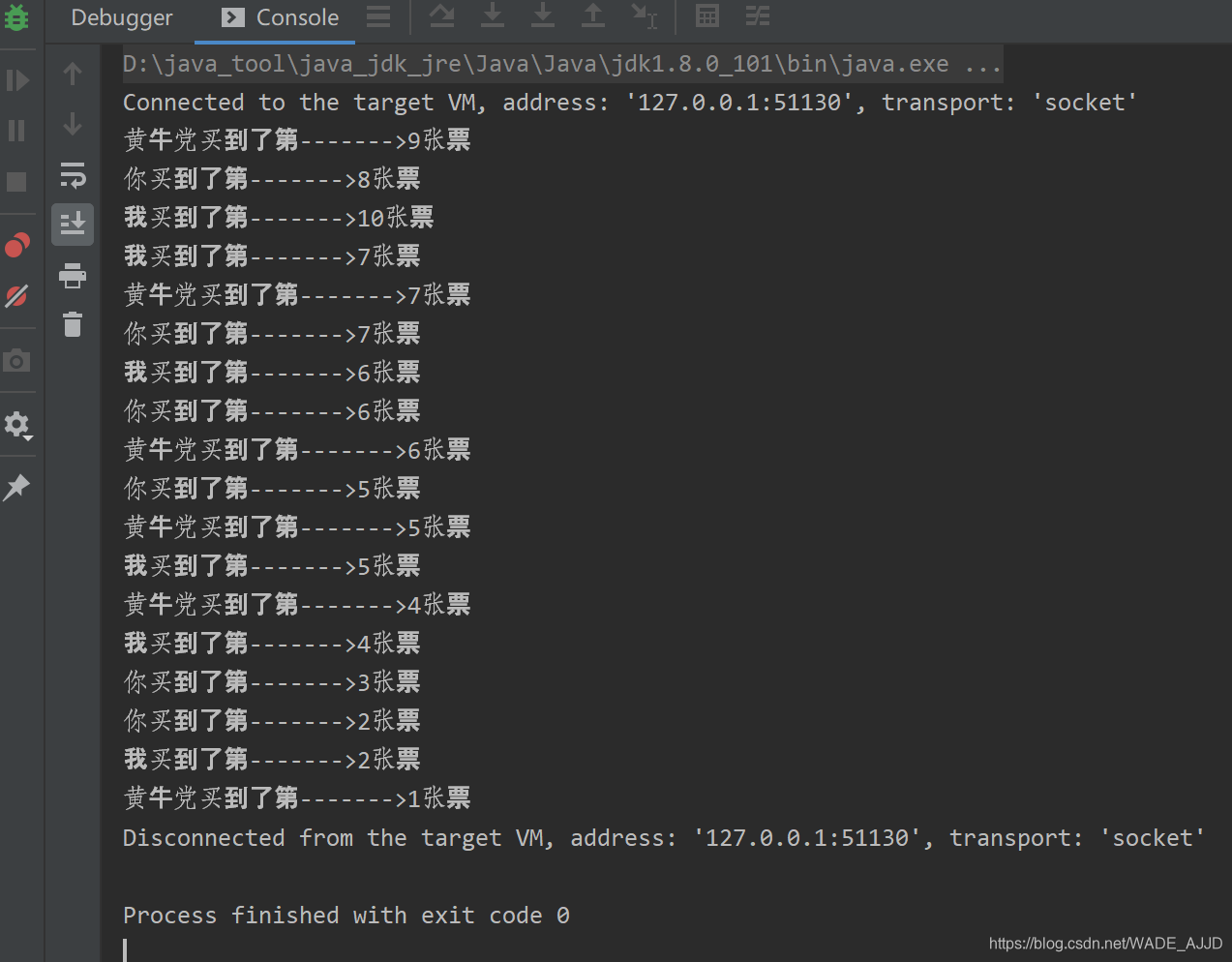Image resolution: width=1232 pixels, height=962 pixels.
Task: Place caret at console input cursor line
Action: 126,949
